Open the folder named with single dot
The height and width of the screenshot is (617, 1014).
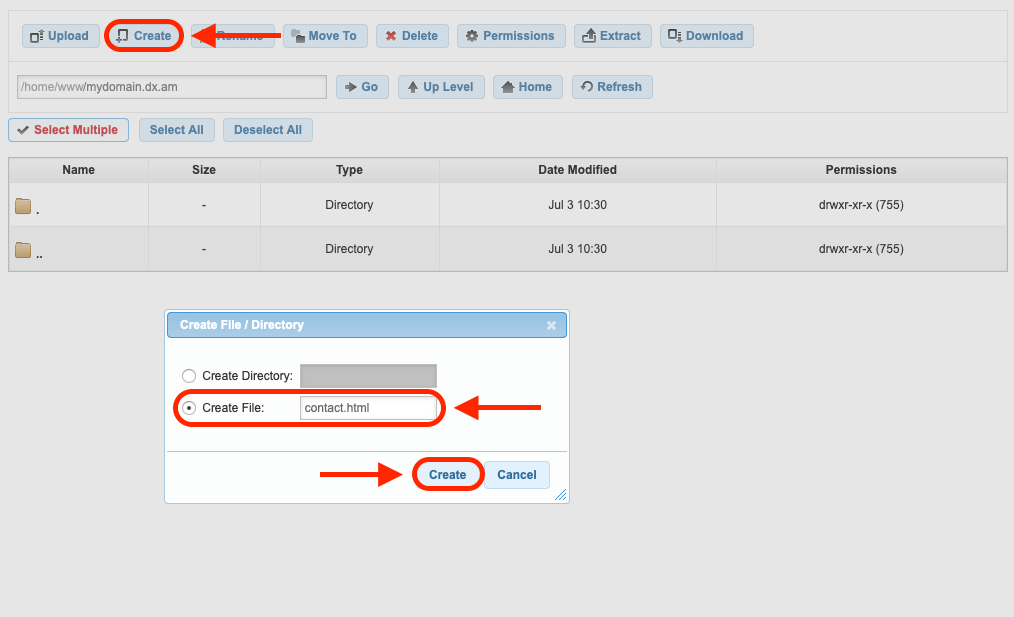point(35,206)
